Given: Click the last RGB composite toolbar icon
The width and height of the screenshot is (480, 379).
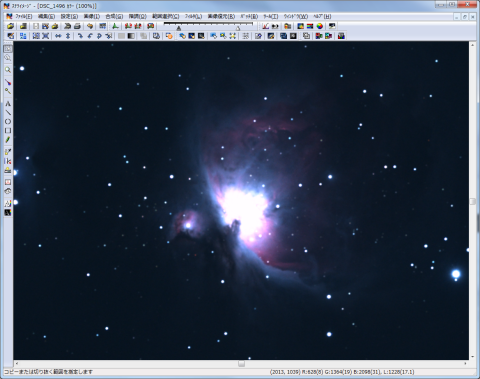Looking at the screenshot, I should click(x=341, y=36).
